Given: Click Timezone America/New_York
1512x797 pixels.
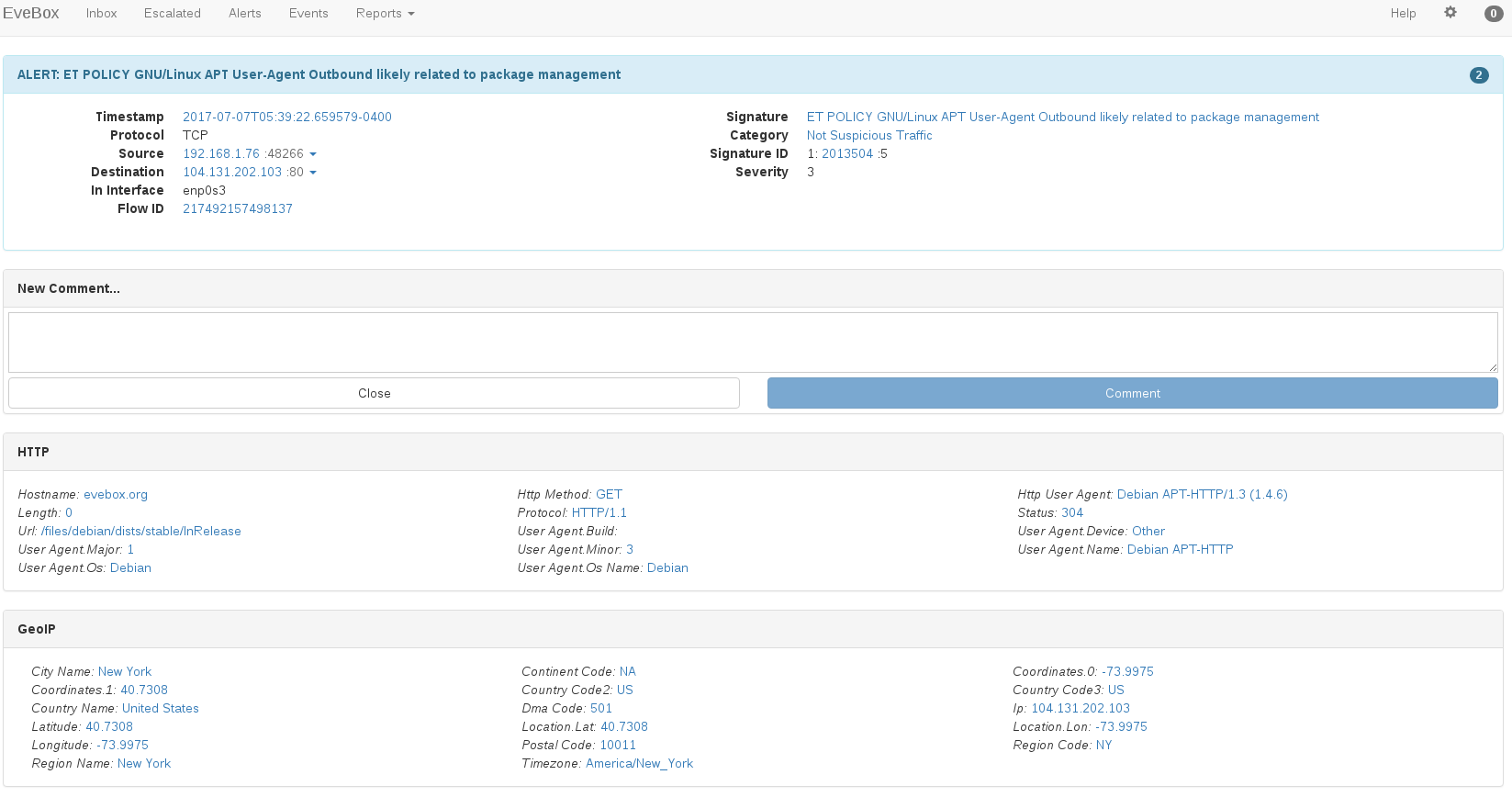Looking at the screenshot, I should (x=640, y=764).
